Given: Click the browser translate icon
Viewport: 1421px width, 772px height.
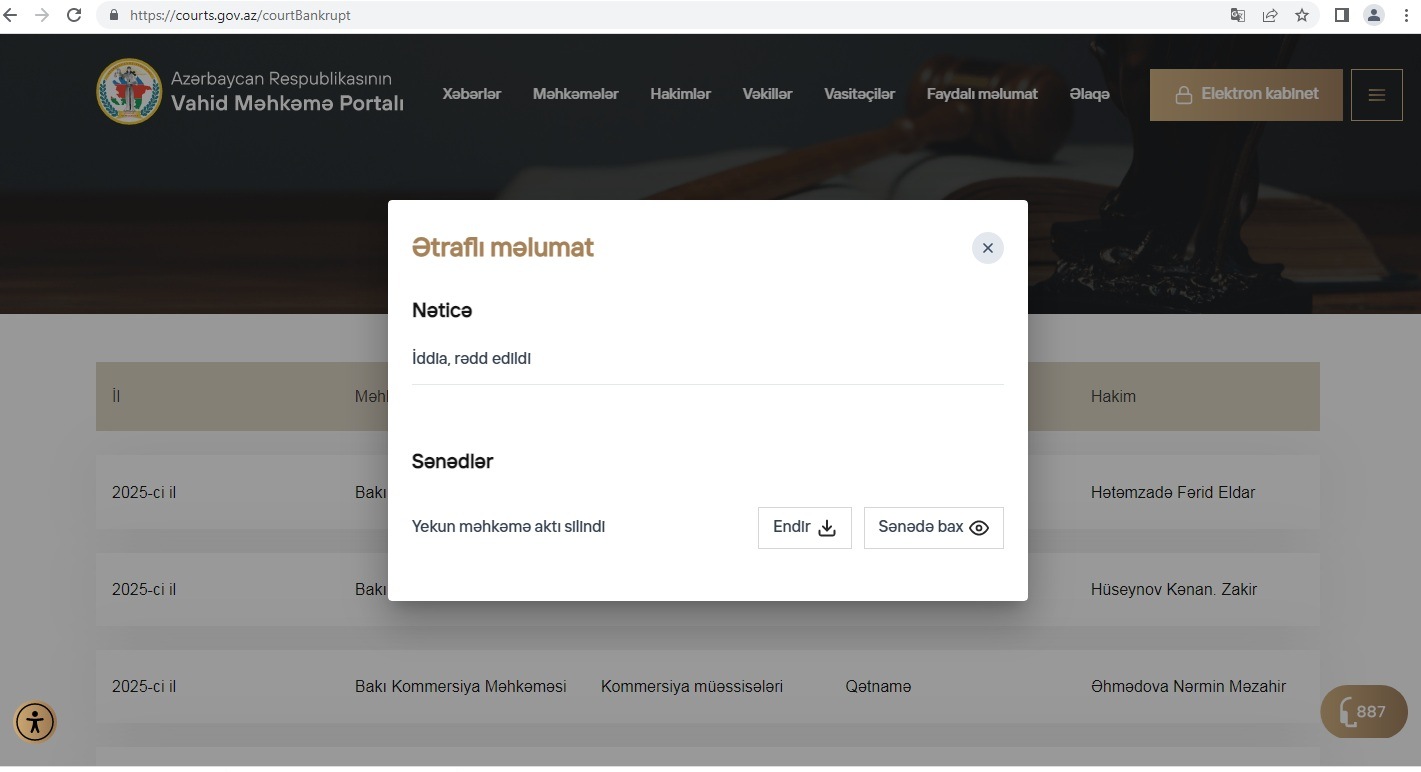Looking at the screenshot, I should coord(1238,15).
